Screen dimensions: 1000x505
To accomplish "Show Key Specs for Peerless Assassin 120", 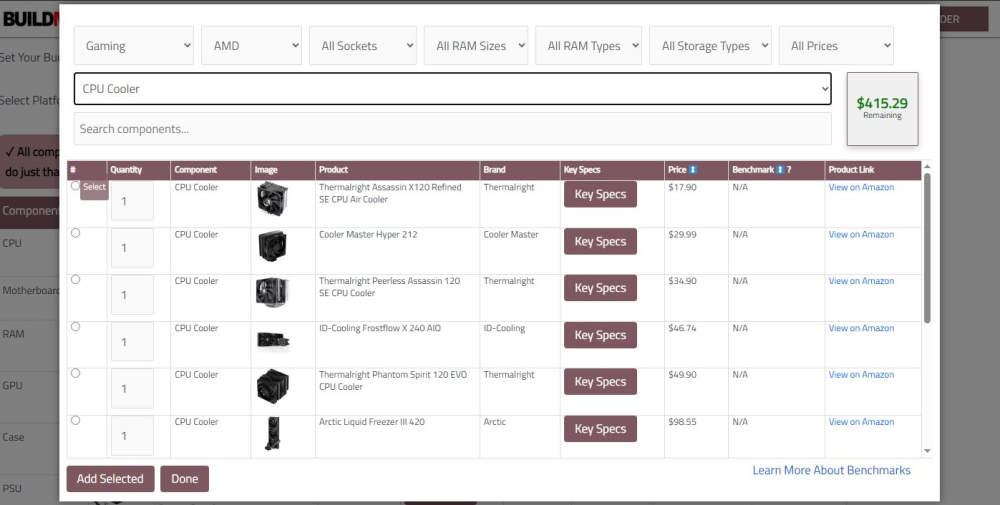I will click(600, 288).
